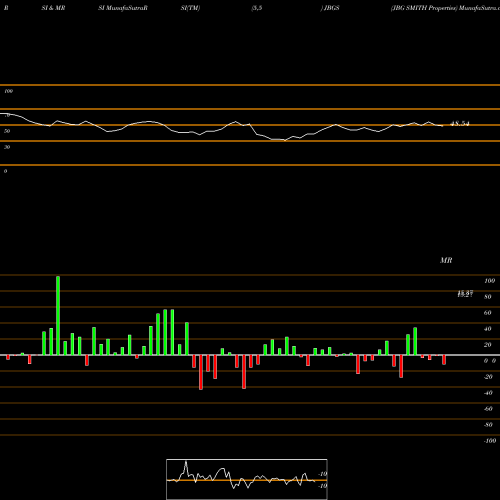Click the -20 label on MR axis
This screenshot has width=500, height=500.
(x=488, y=377)
